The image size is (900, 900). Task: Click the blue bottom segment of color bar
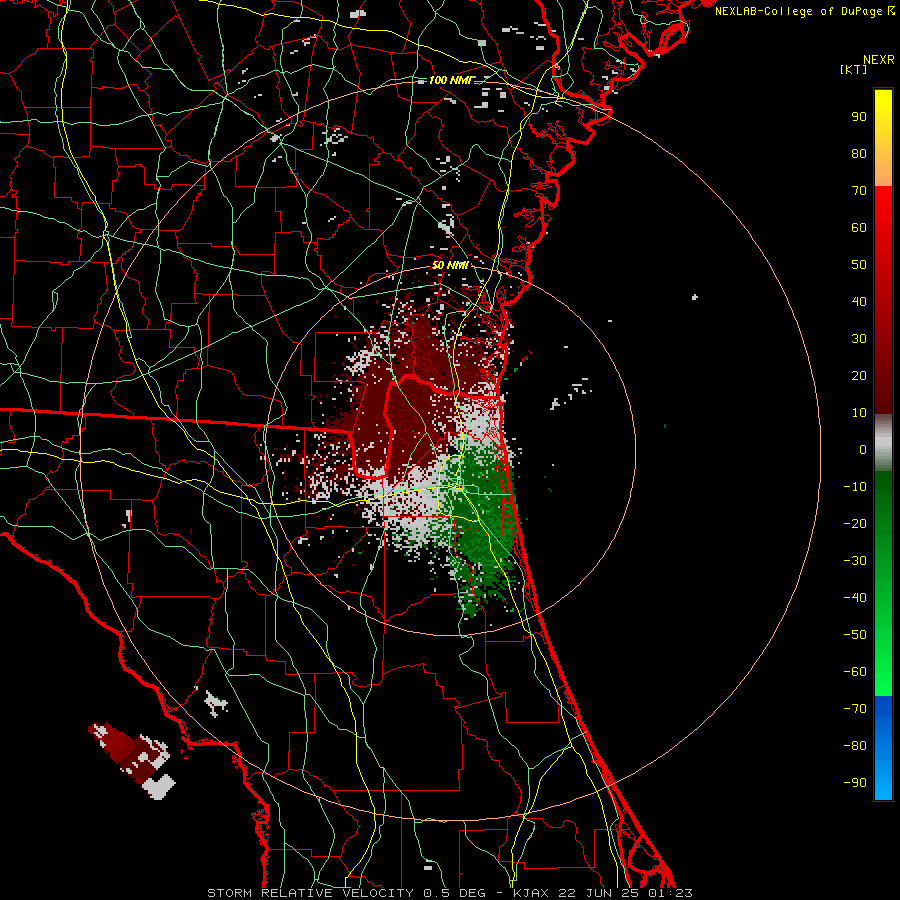tap(883, 748)
